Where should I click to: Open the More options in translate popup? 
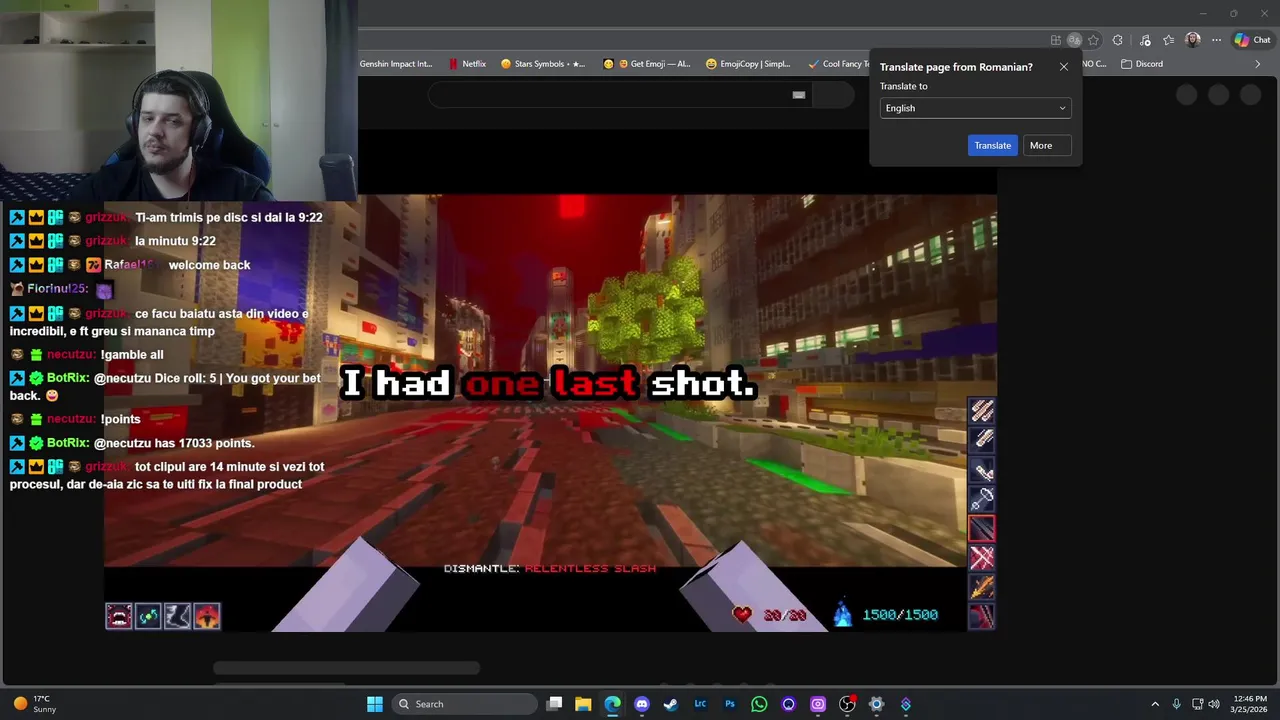pyautogui.click(x=1047, y=146)
